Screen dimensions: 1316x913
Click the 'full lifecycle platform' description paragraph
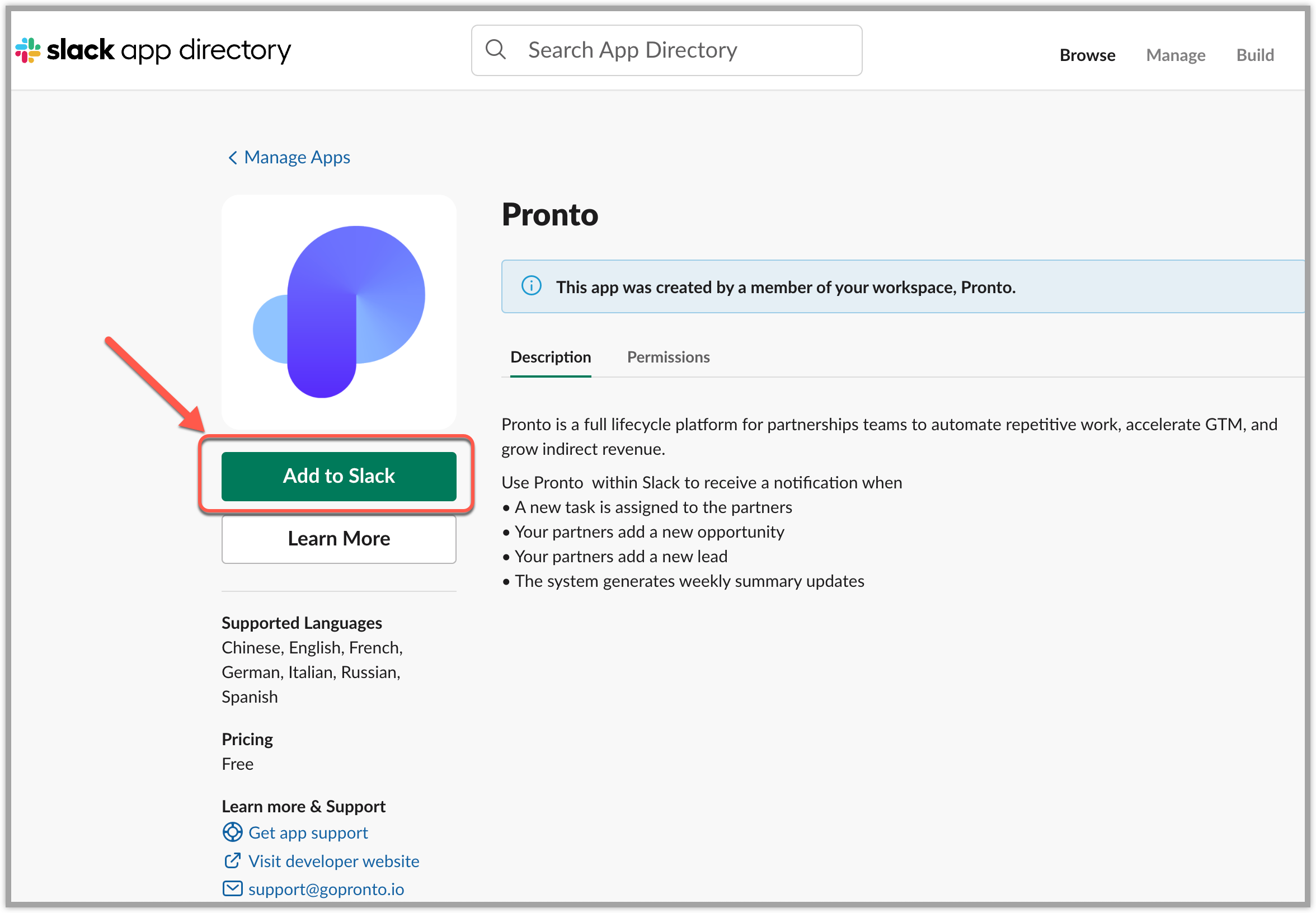pos(889,436)
